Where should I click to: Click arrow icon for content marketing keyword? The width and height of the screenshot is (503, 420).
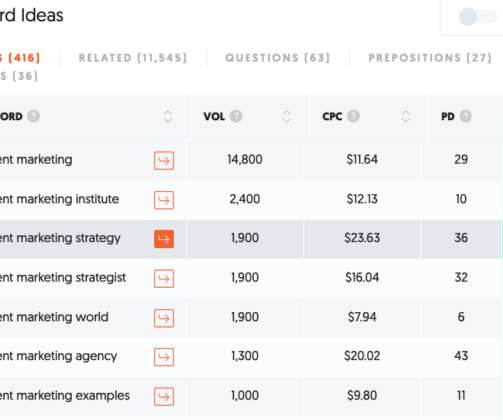pyautogui.click(x=164, y=160)
